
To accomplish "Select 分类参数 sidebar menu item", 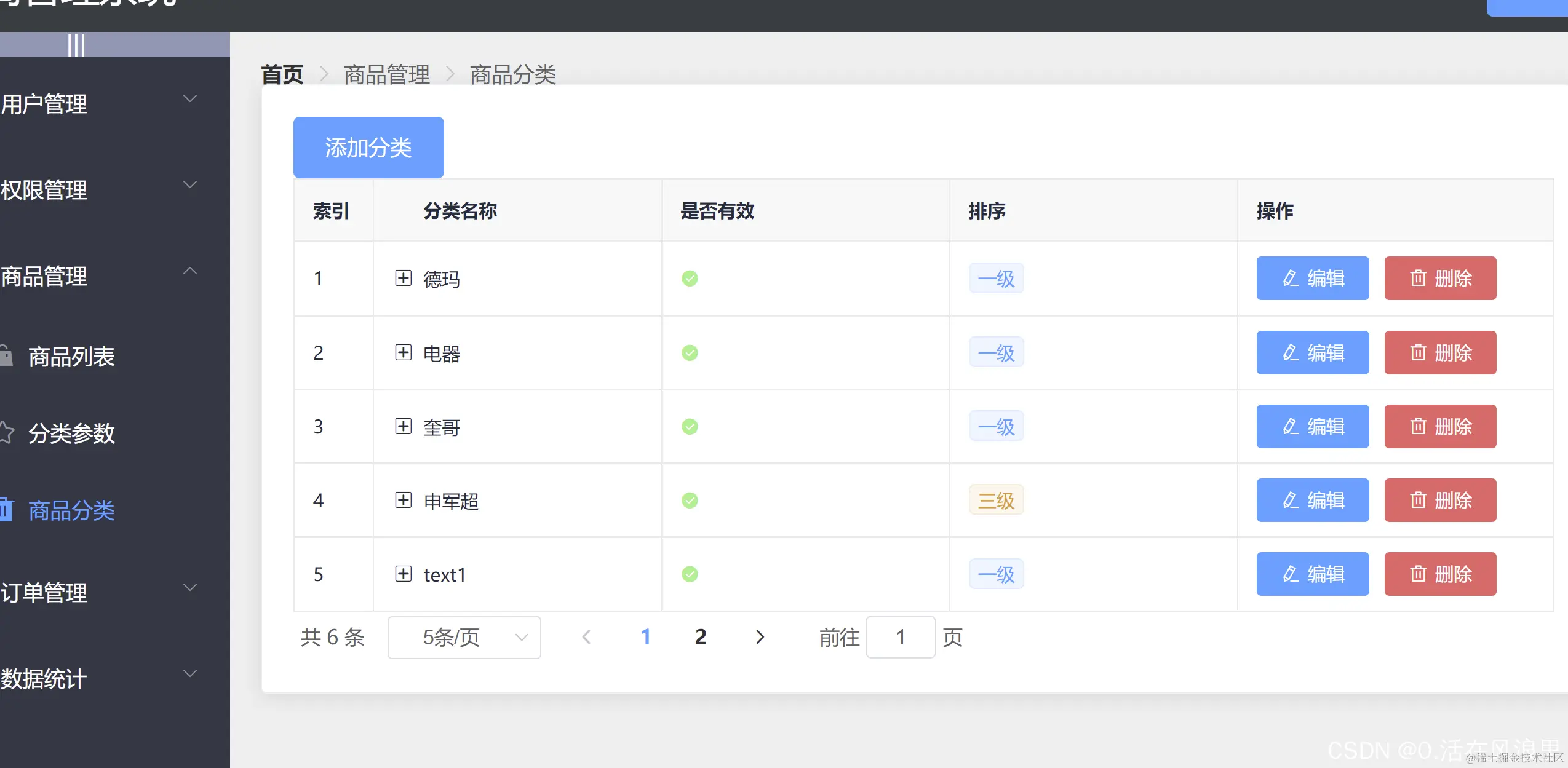I will (x=71, y=433).
